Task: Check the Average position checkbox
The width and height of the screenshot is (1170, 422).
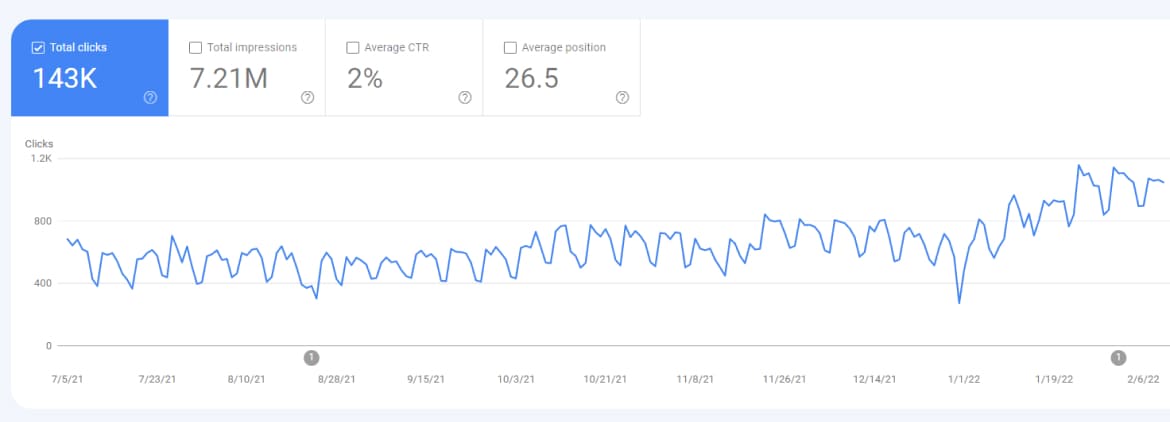Action: pos(510,47)
